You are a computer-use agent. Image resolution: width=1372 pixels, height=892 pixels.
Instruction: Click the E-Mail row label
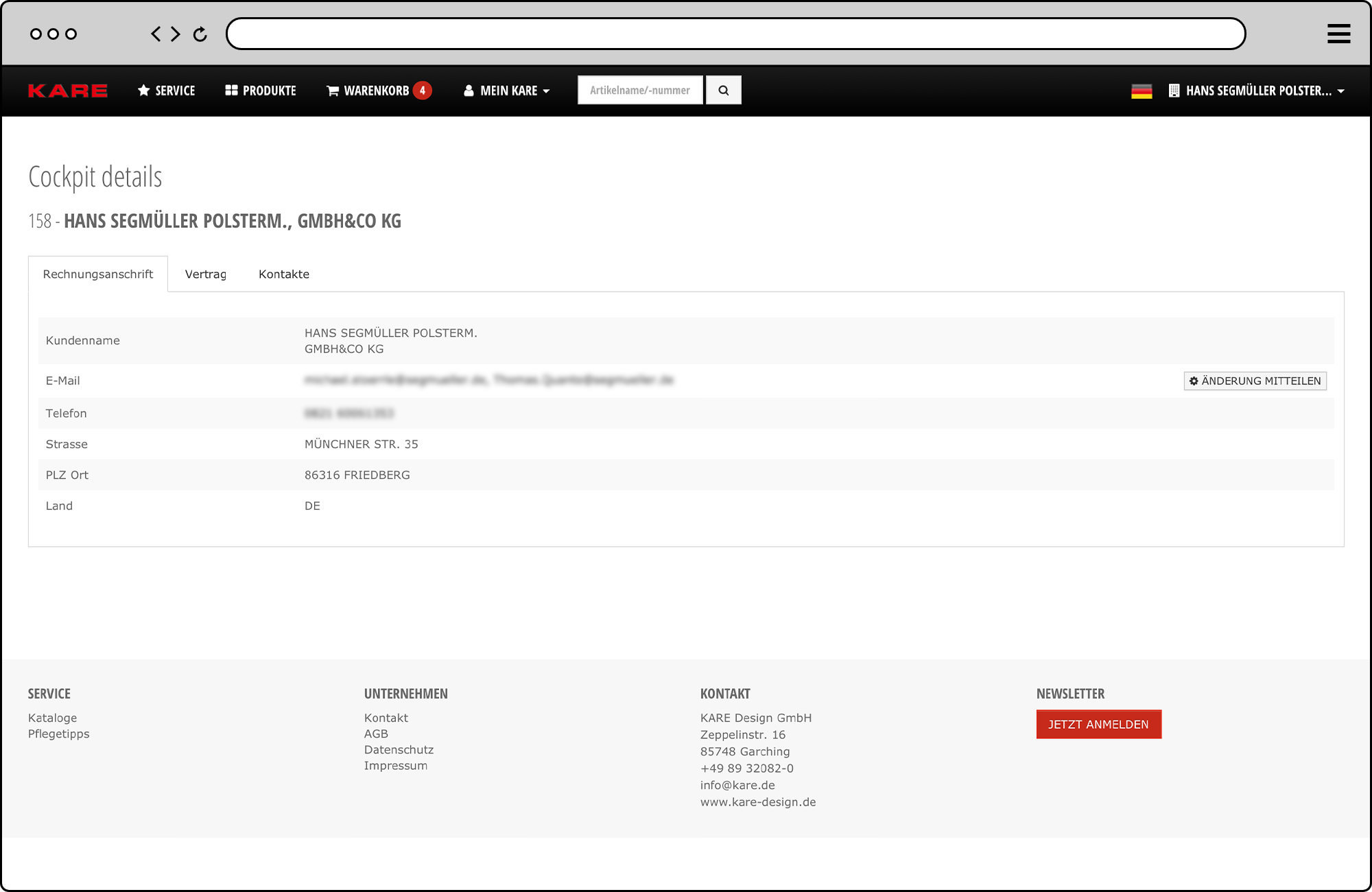pos(62,381)
